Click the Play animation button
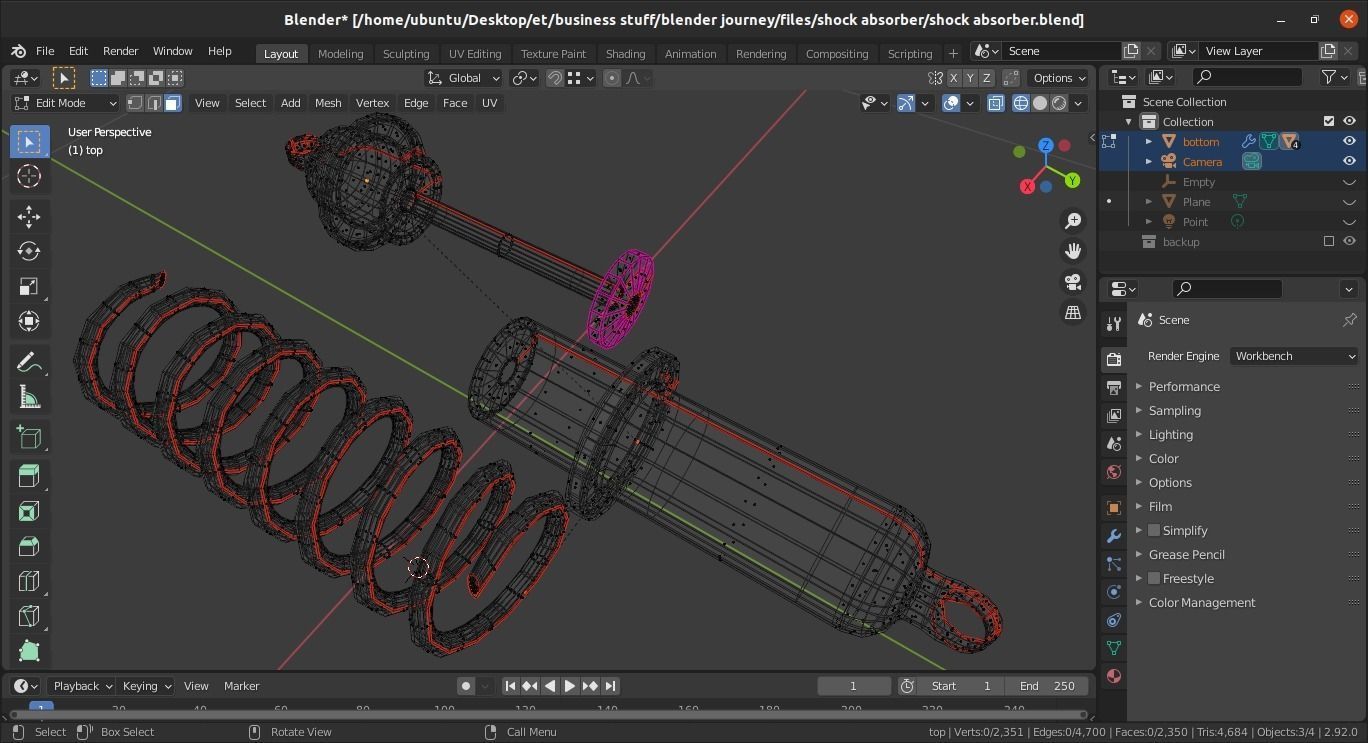This screenshot has height=743, width=1368. (x=569, y=686)
